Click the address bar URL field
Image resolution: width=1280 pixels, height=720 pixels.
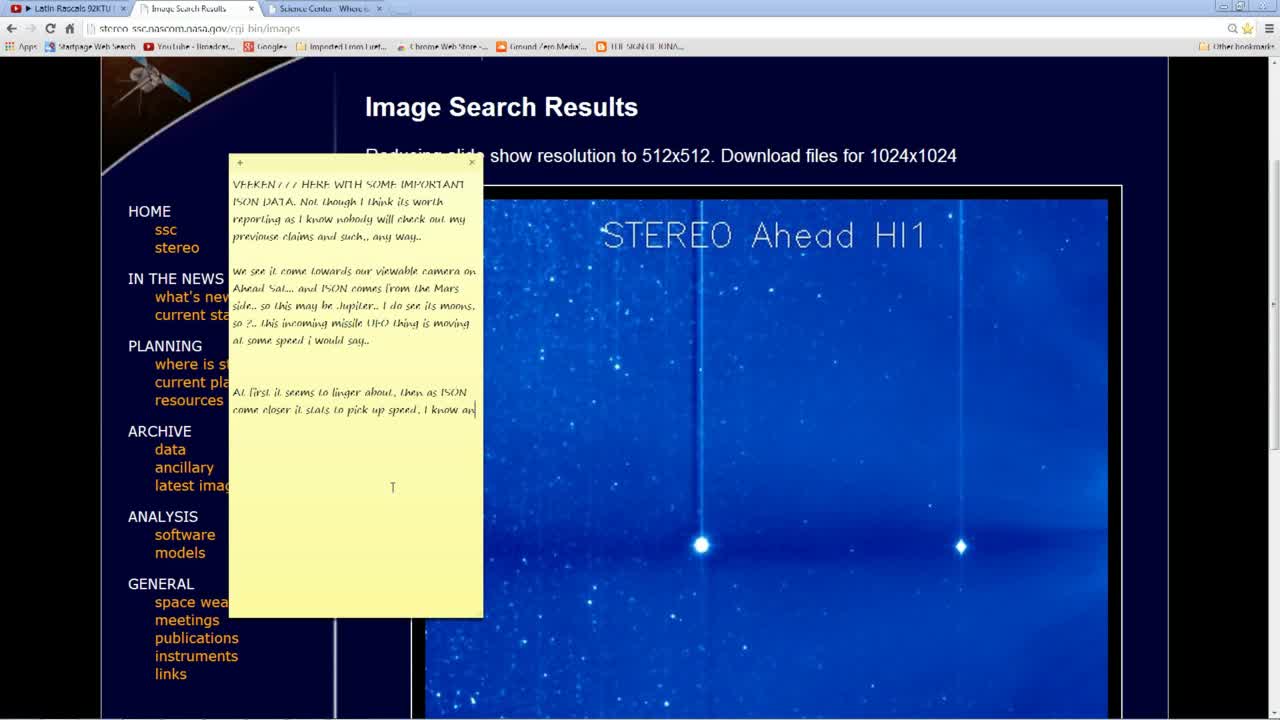pyautogui.click(x=650, y=28)
